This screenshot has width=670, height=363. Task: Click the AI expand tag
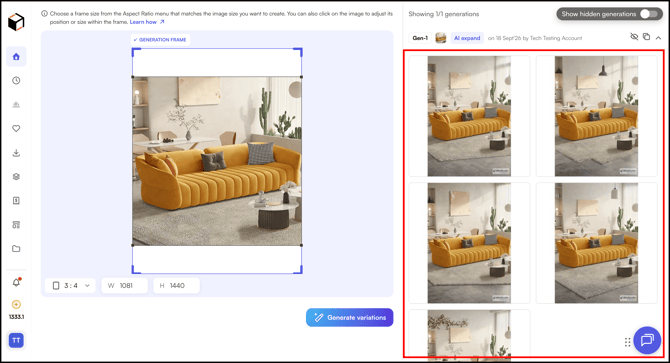coord(467,38)
